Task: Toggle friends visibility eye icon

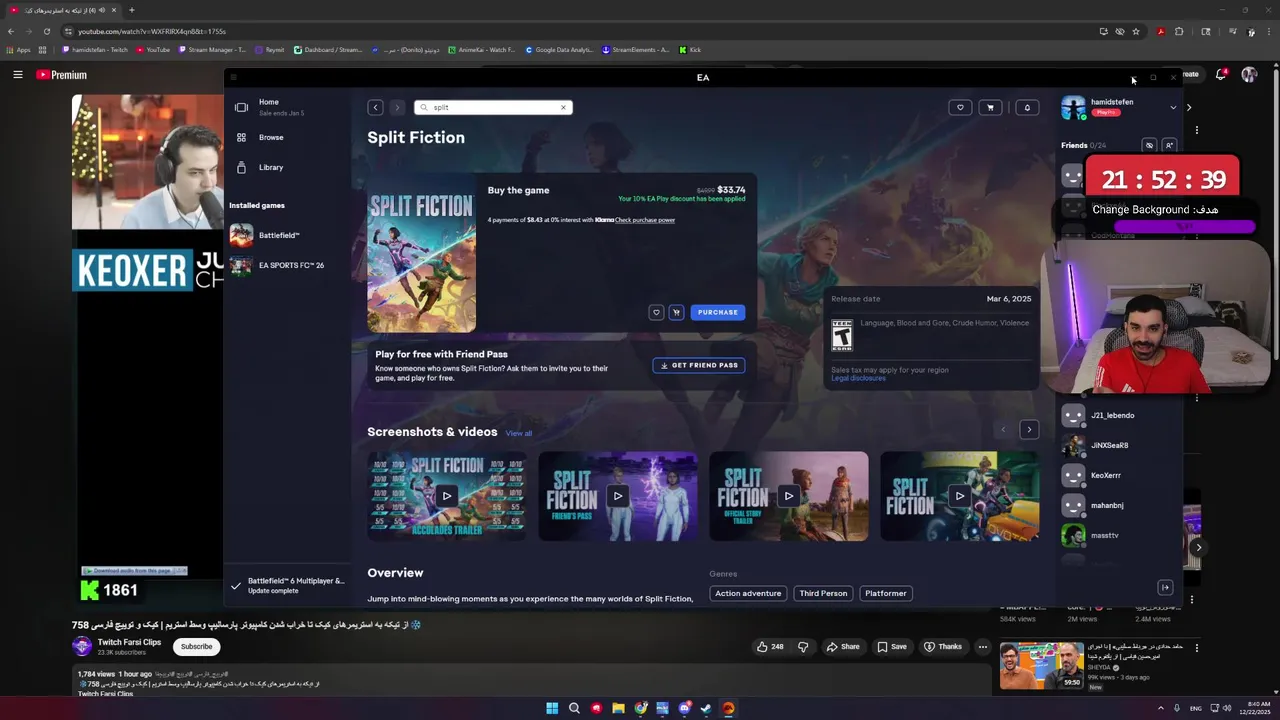Action: coord(1149,145)
